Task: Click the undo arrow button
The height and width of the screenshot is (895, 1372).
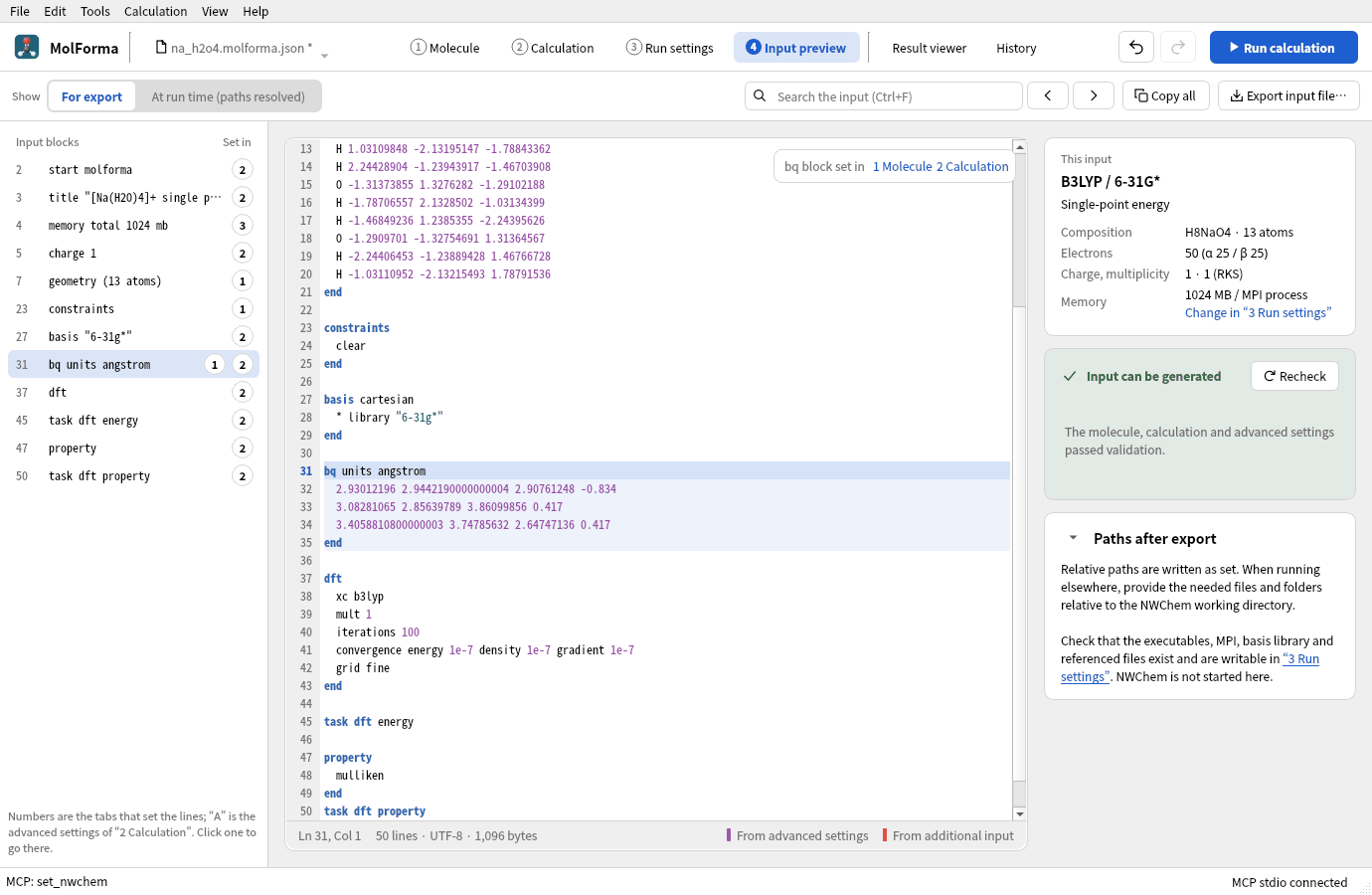Action: coord(1136,47)
